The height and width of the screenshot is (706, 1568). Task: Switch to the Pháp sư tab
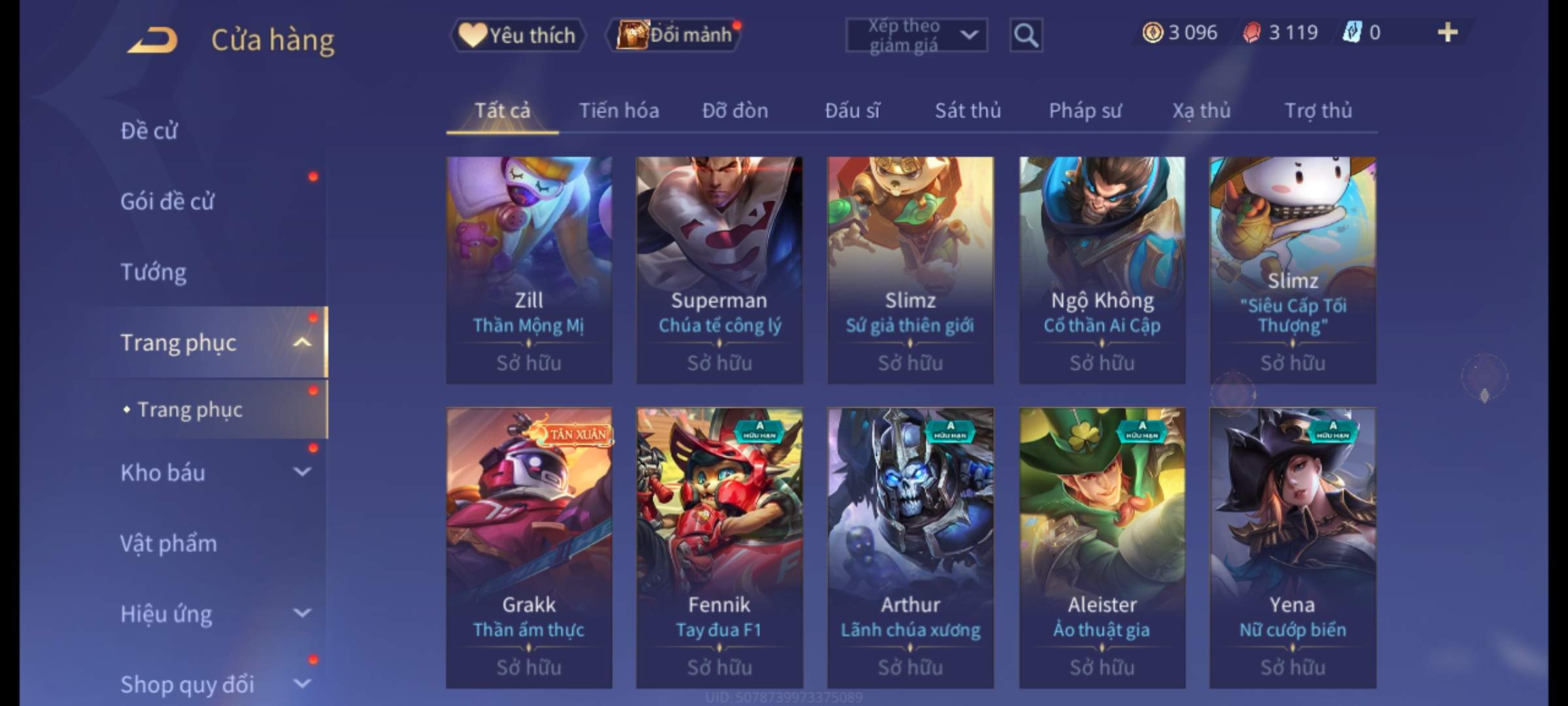(x=1085, y=110)
